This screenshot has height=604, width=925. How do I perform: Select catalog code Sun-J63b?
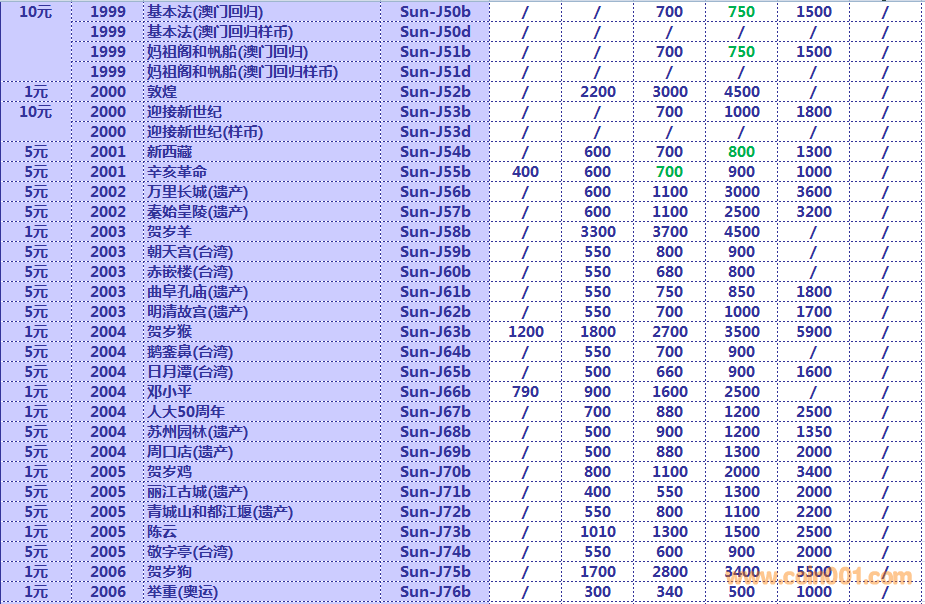[434, 332]
